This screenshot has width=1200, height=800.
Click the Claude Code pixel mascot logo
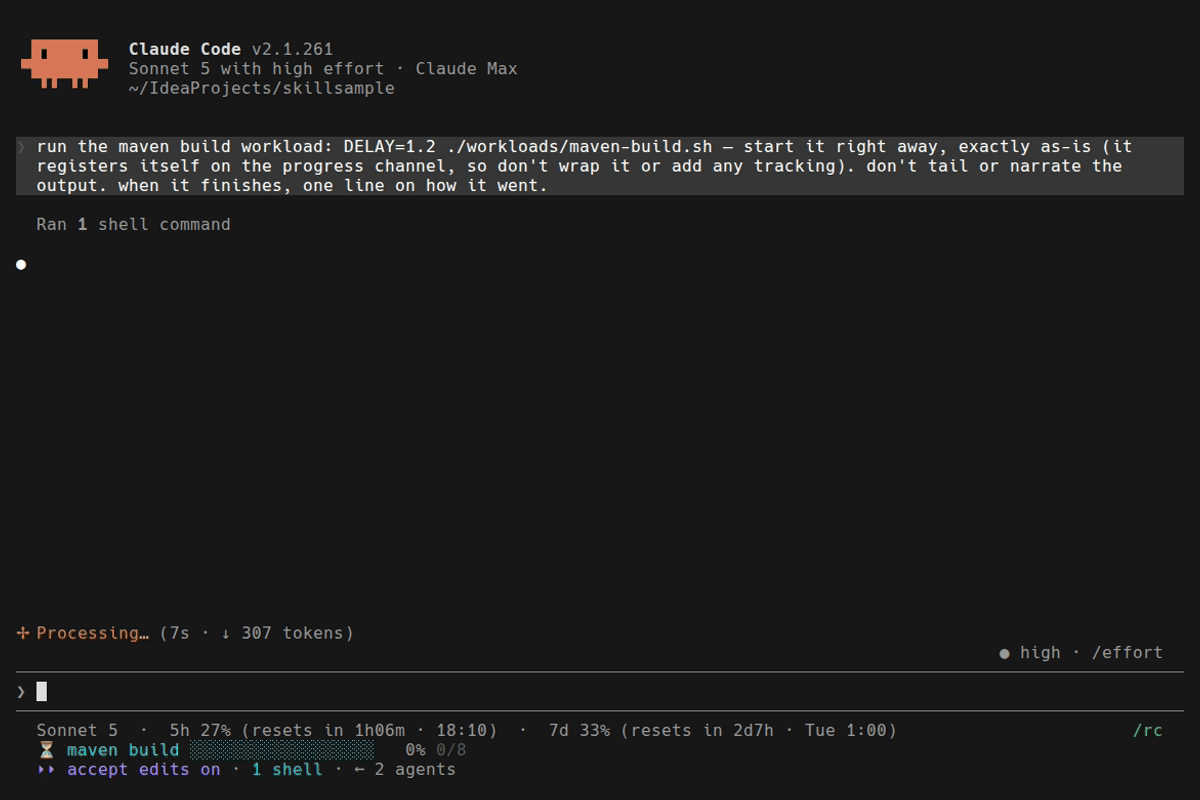point(64,64)
